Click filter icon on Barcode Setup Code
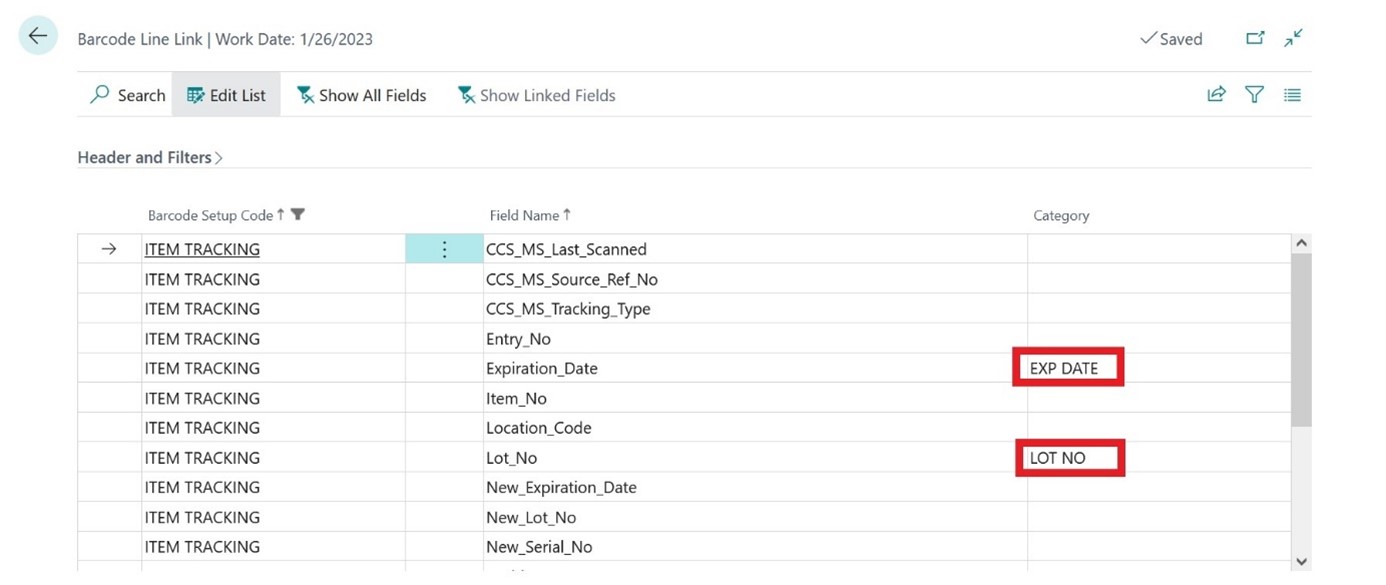Screen dimensions: 1386x585 pyautogui.click(x=298, y=215)
